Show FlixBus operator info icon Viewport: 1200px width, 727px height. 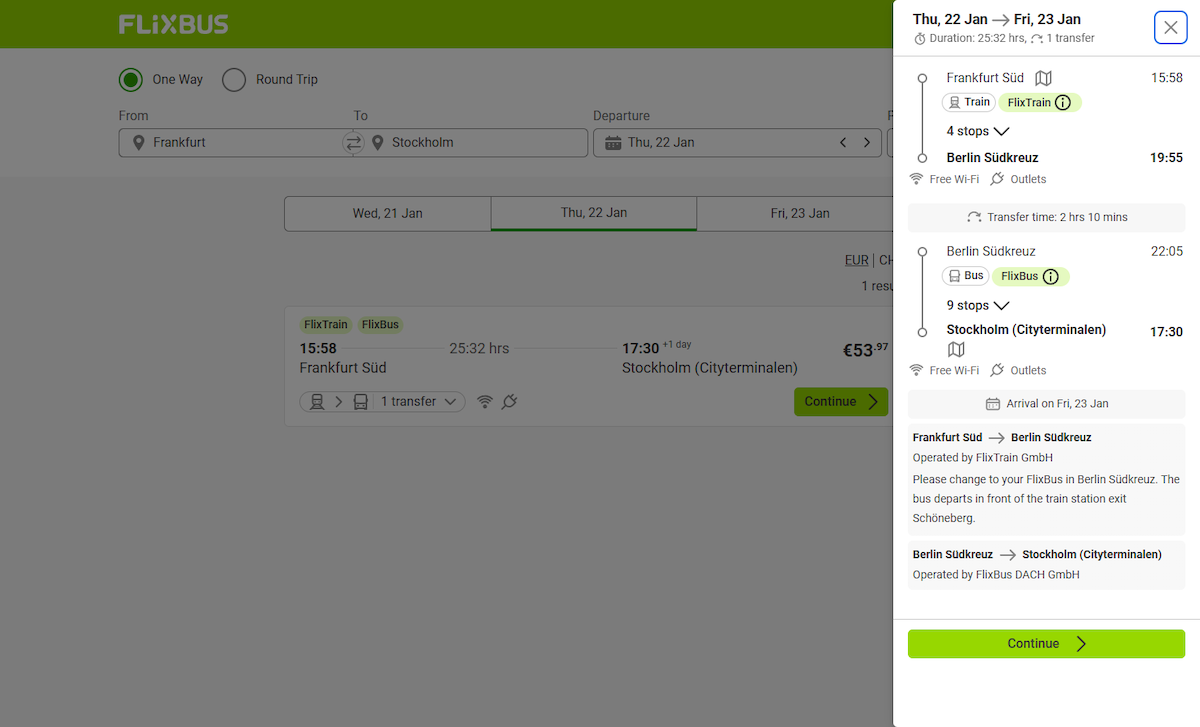1050,276
